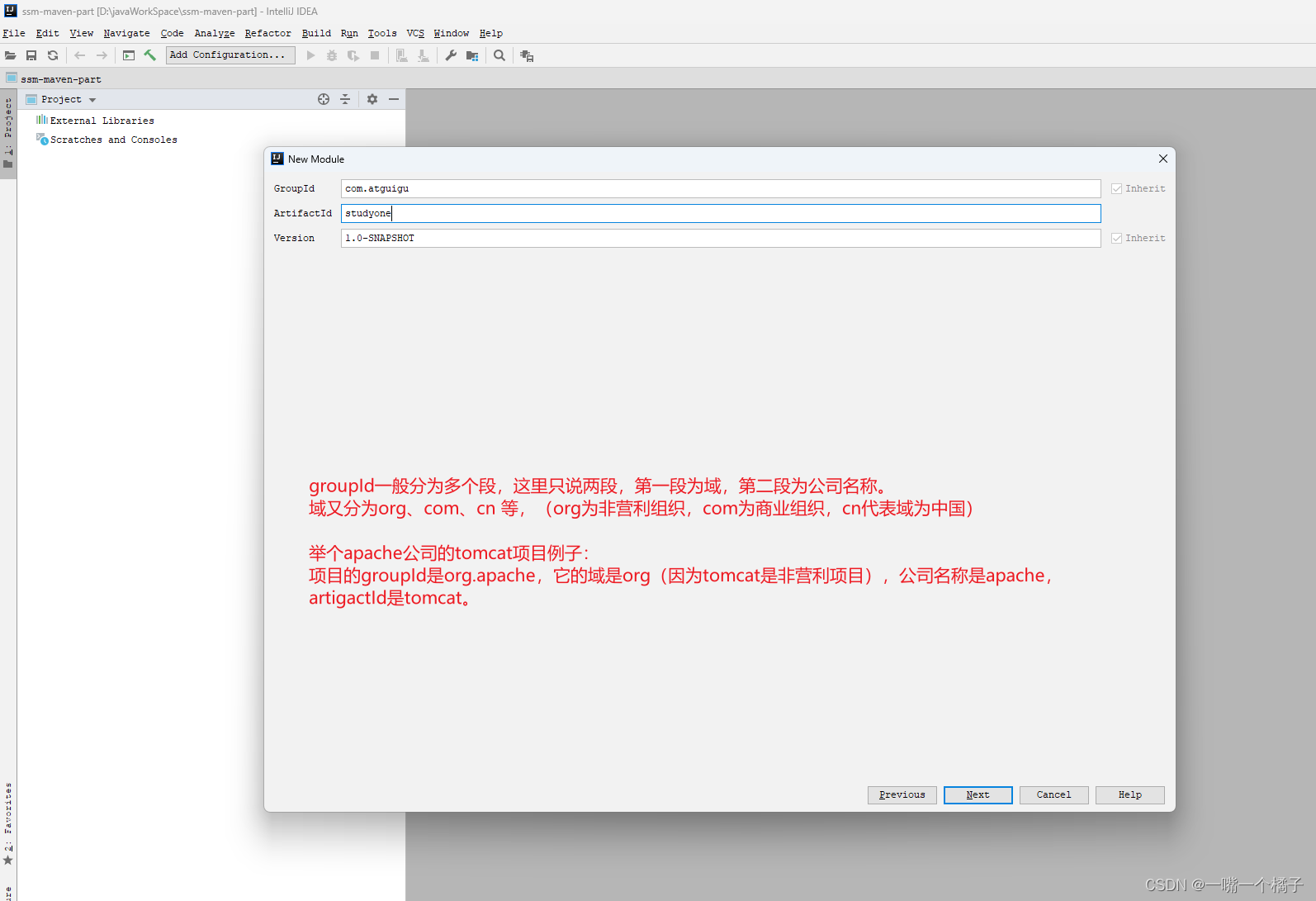Open the Code menu
The height and width of the screenshot is (901, 1316).
[172, 33]
